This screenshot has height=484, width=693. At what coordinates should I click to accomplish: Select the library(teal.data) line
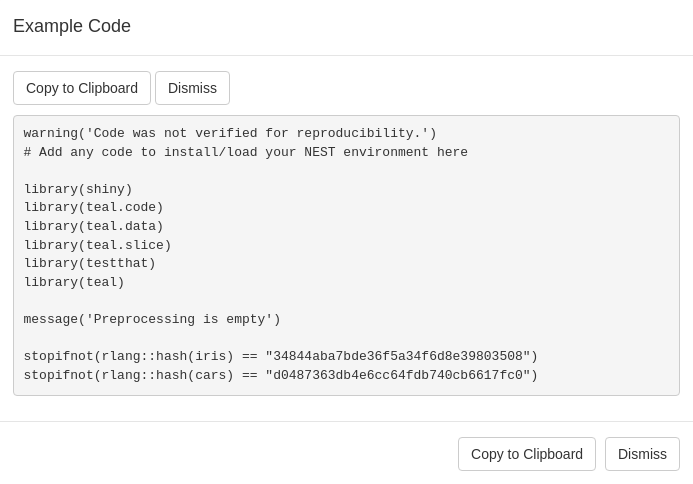pyautogui.click(x=93, y=227)
